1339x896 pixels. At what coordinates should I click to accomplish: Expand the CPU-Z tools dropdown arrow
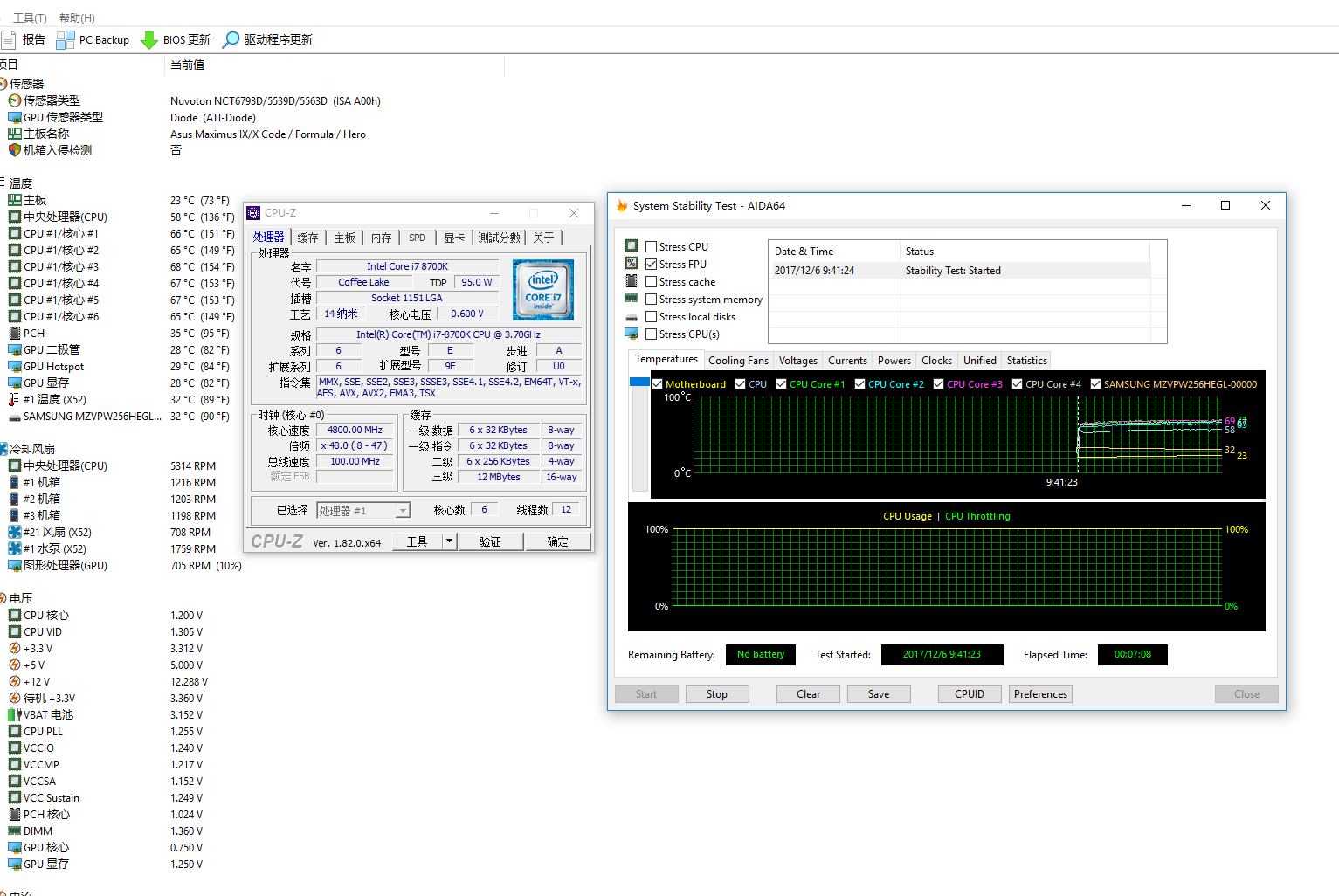click(x=449, y=541)
